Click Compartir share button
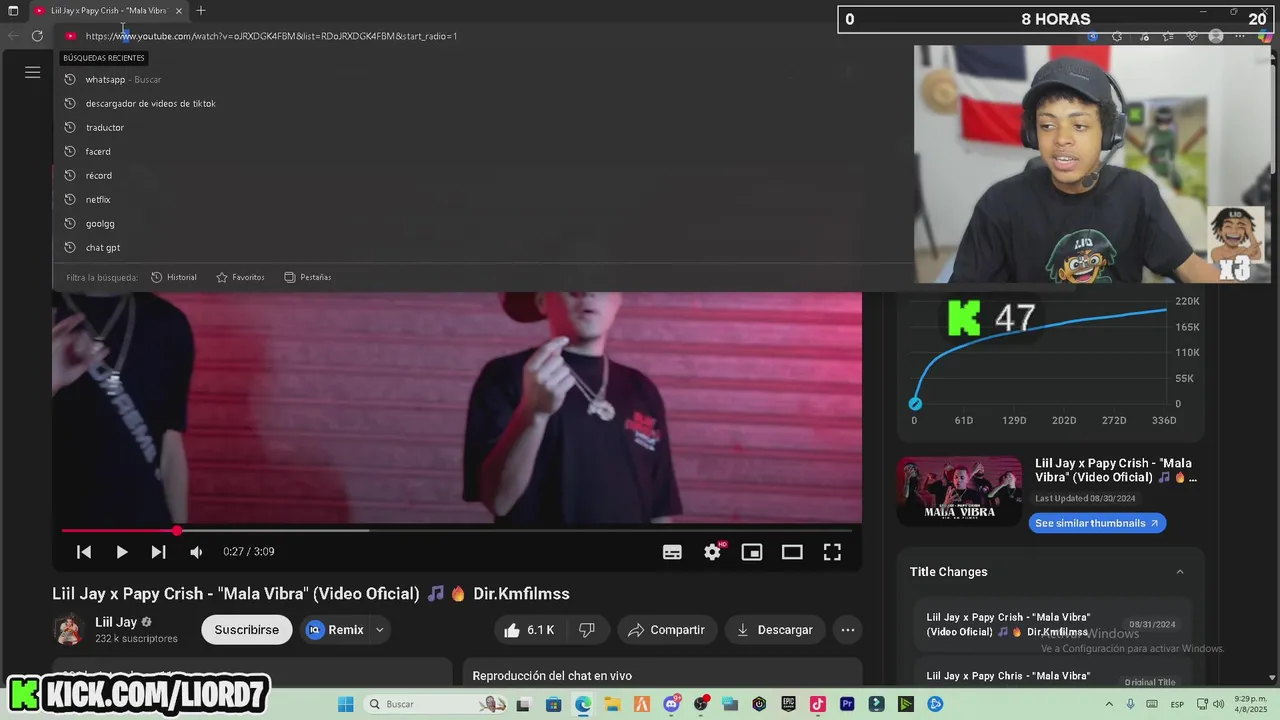1280x720 pixels. pyautogui.click(x=667, y=630)
